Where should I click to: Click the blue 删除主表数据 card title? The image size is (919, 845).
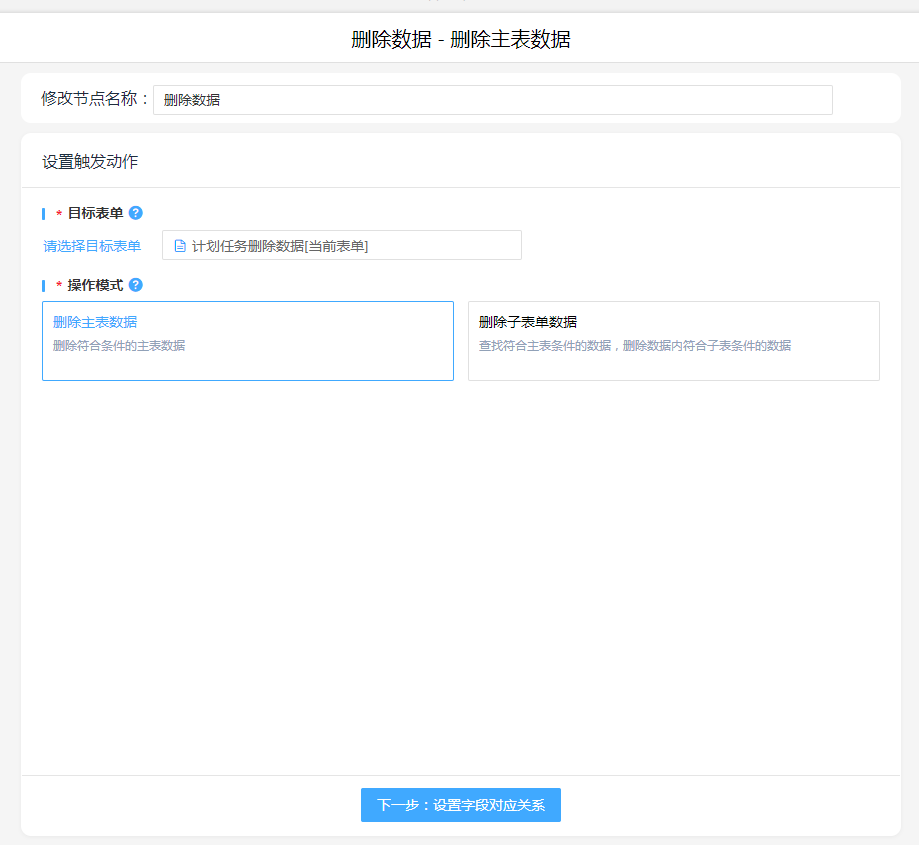tap(95, 322)
